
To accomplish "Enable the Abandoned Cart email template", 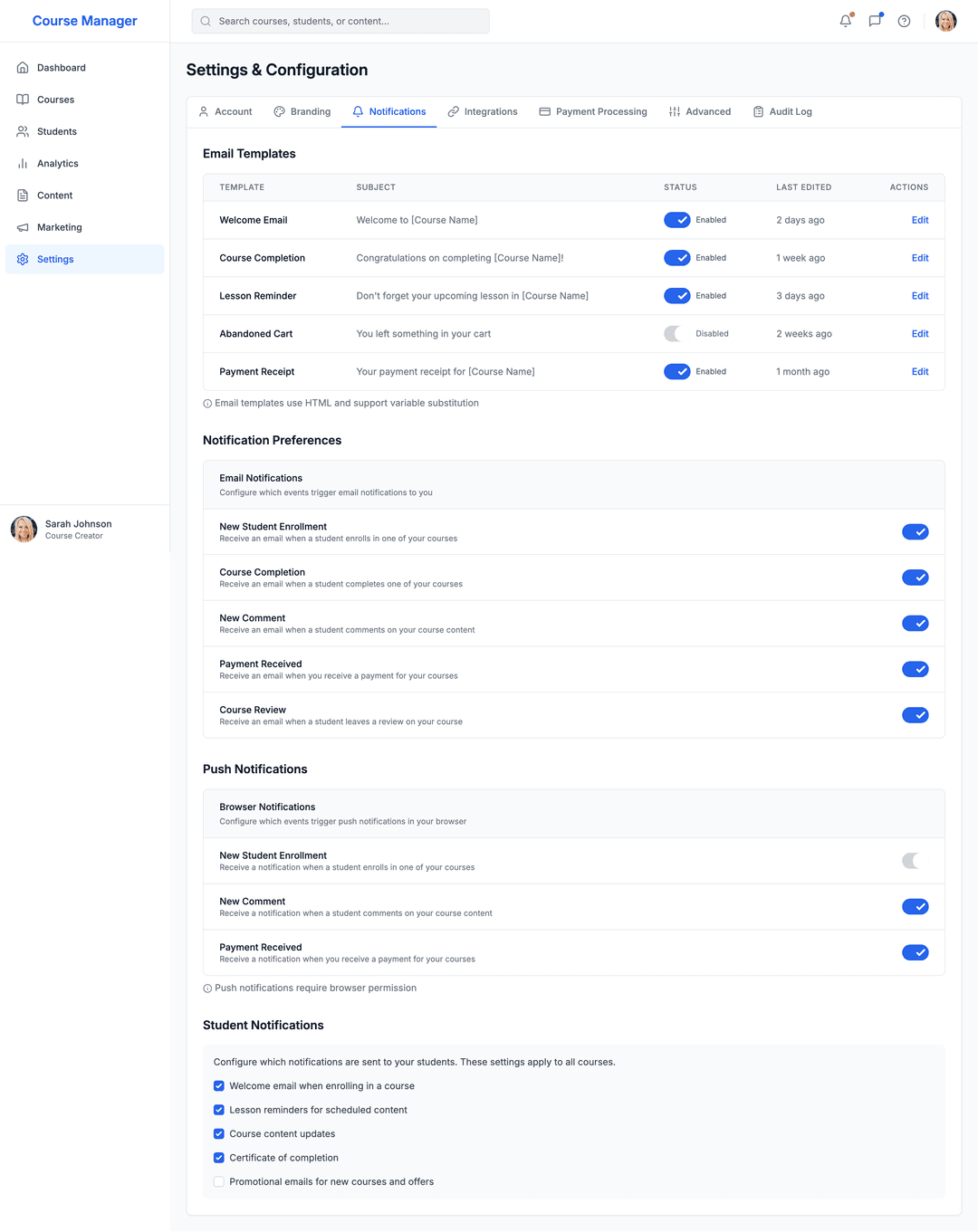I will [x=676, y=334].
